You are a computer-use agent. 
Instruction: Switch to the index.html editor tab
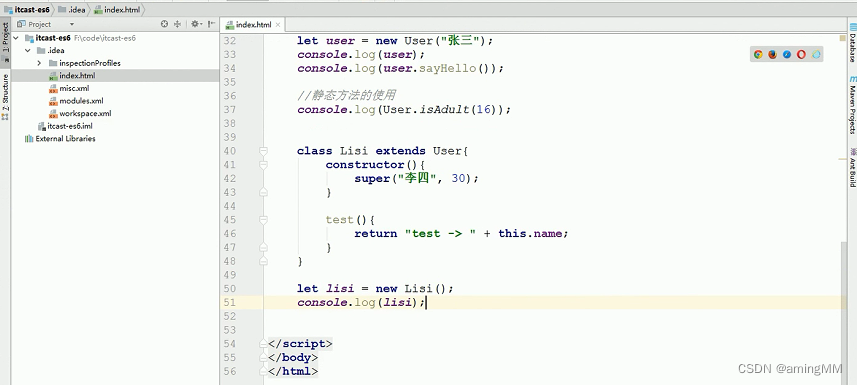[253, 25]
